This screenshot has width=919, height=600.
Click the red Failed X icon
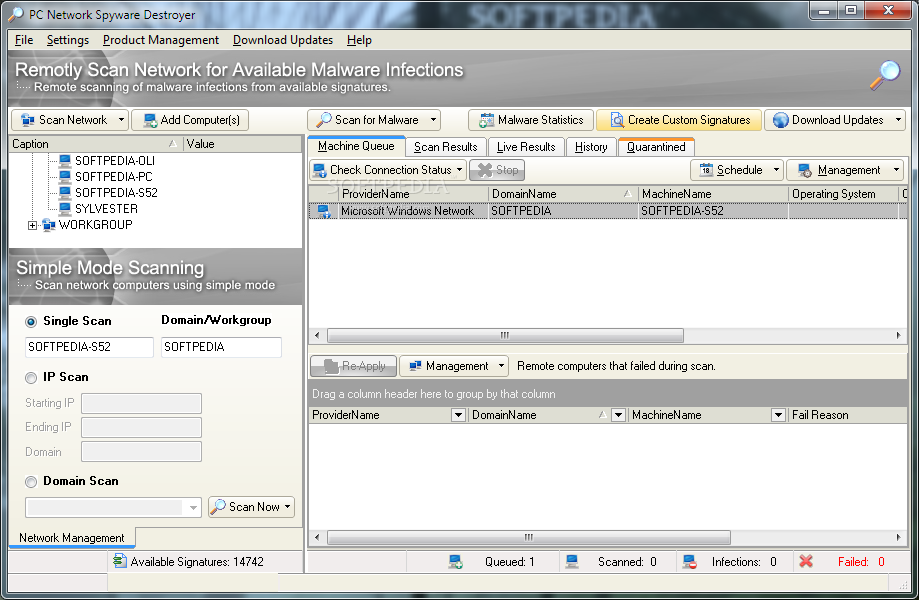[806, 561]
